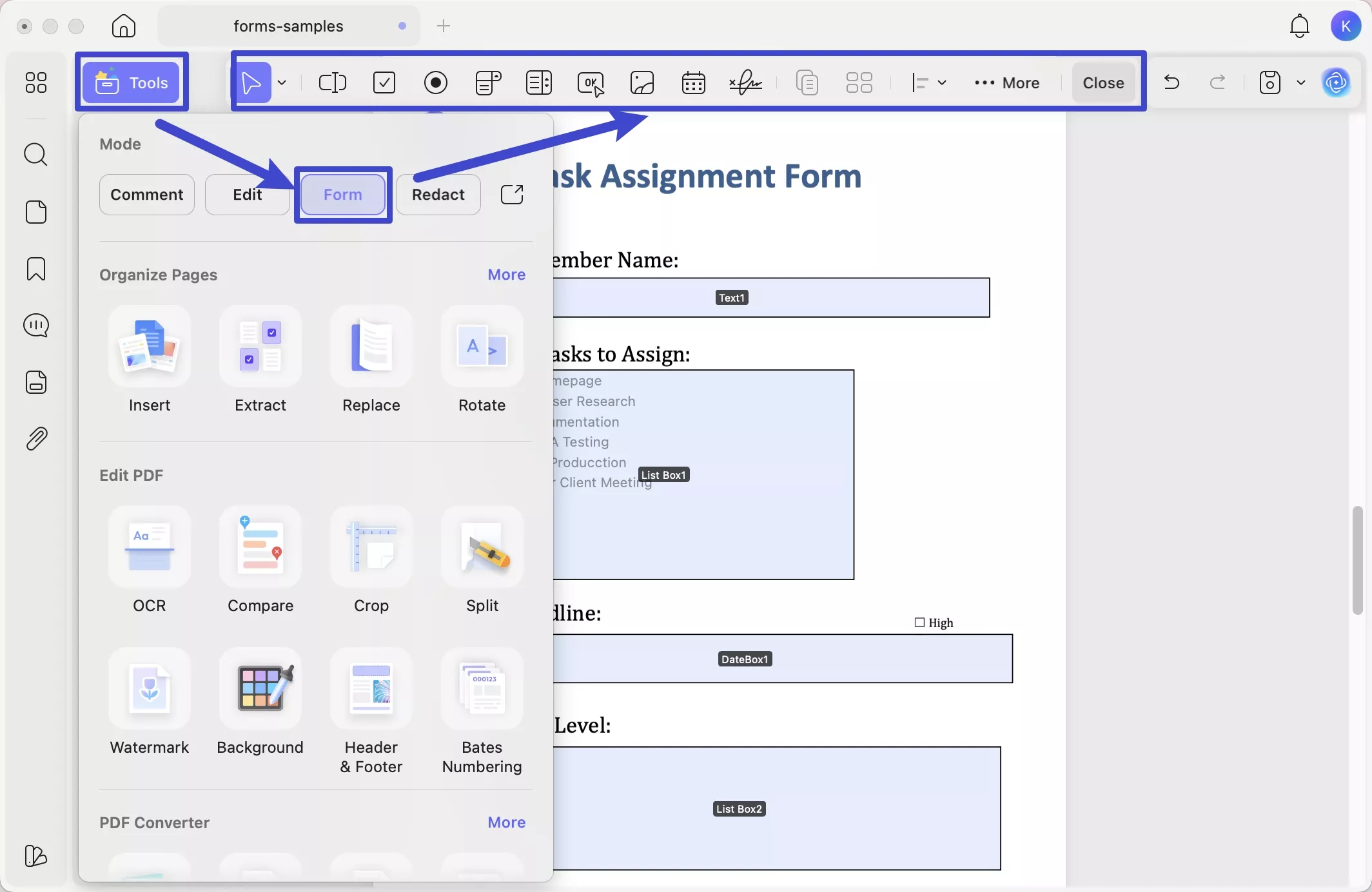Open the notifications bell

pos(1299,26)
